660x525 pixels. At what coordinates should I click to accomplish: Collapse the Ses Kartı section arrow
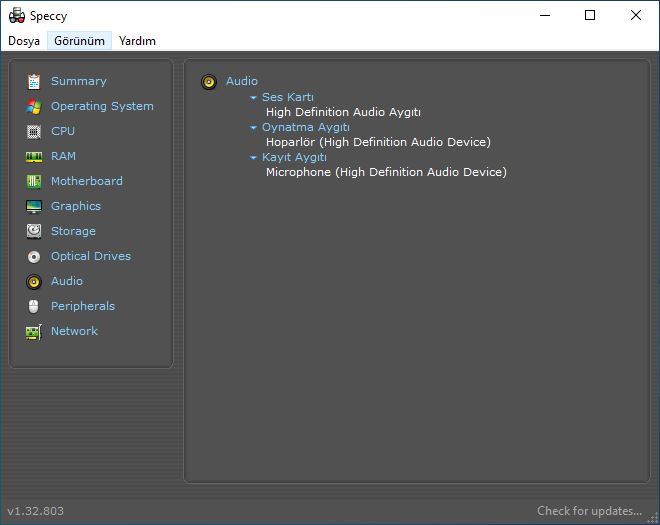coord(253,98)
